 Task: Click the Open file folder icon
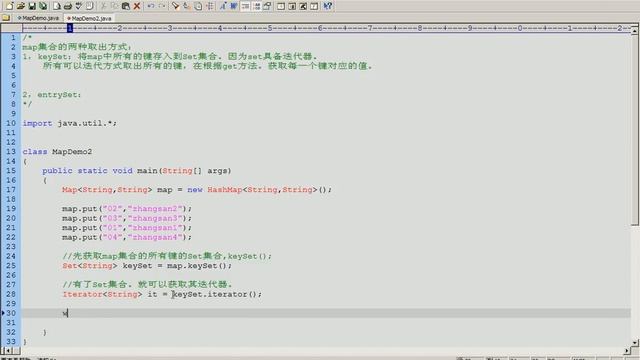point(21,6)
